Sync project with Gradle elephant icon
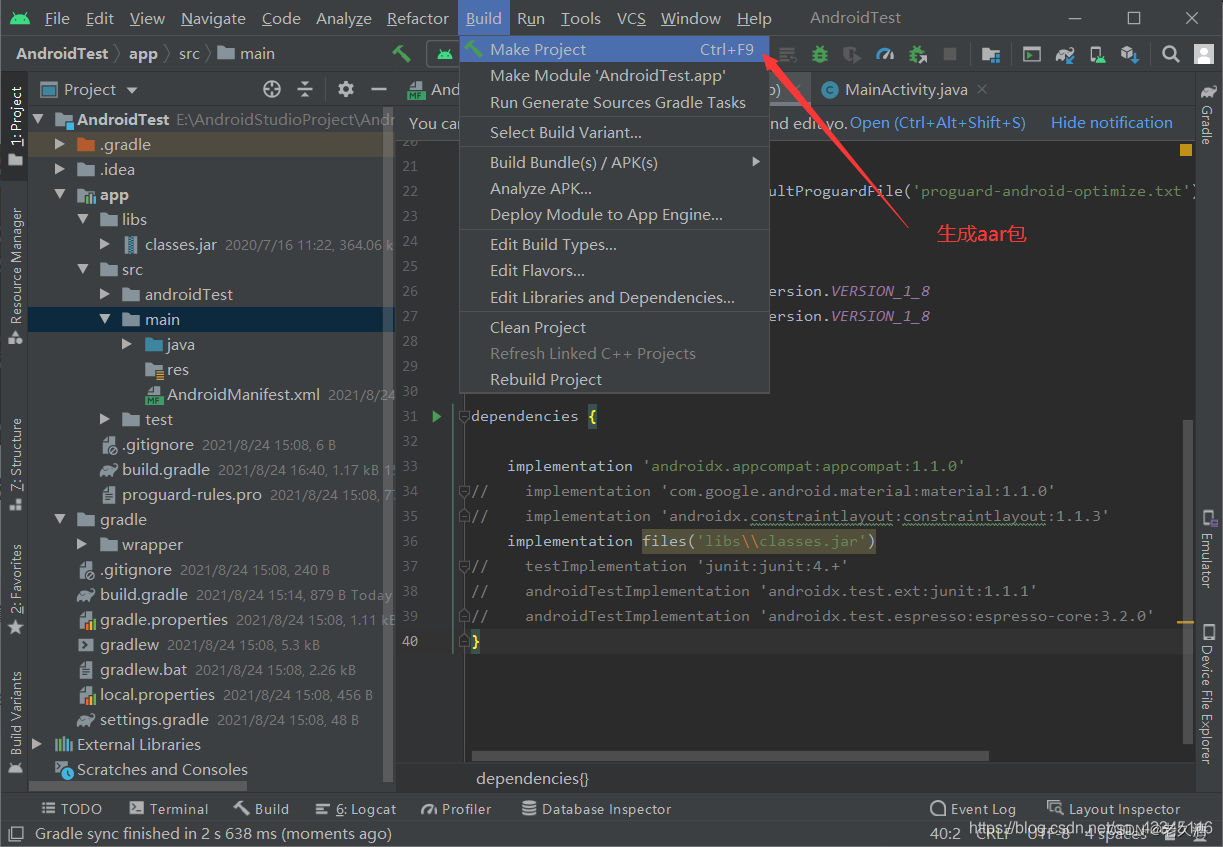 click(x=1063, y=54)
